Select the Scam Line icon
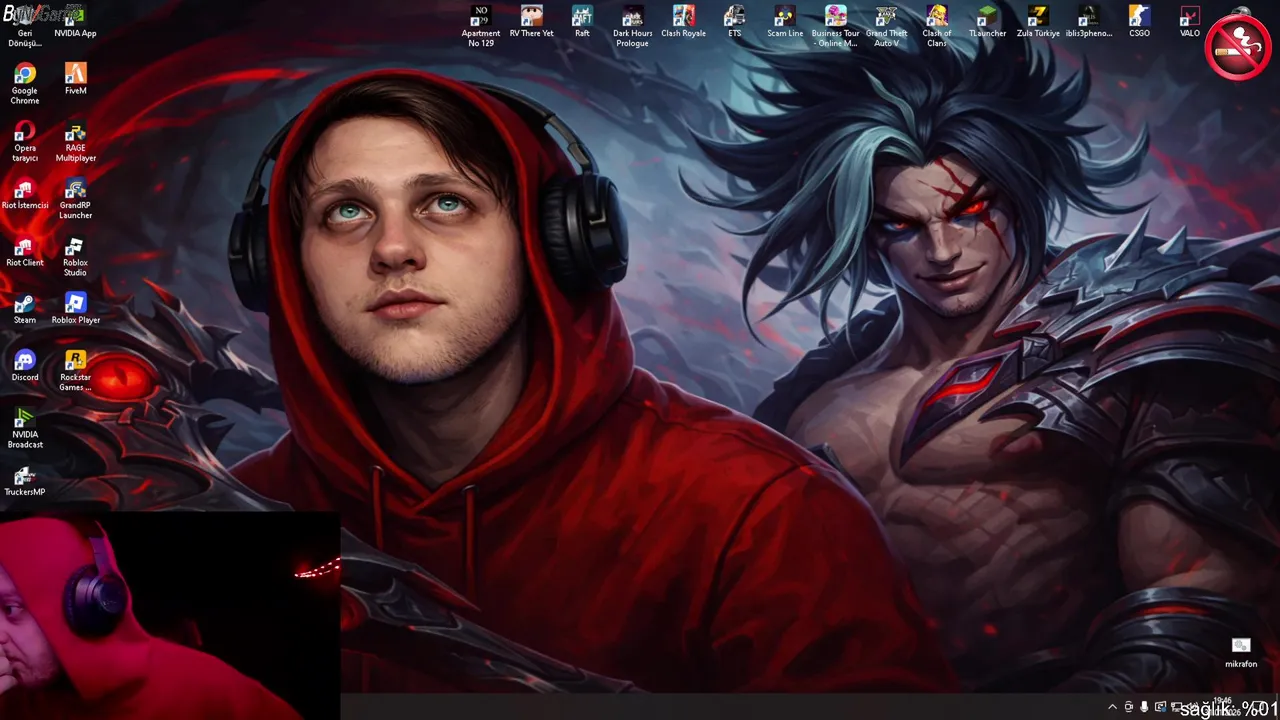Image resolution: width=1280 pixels, height=720 pixels. [785, 22]
